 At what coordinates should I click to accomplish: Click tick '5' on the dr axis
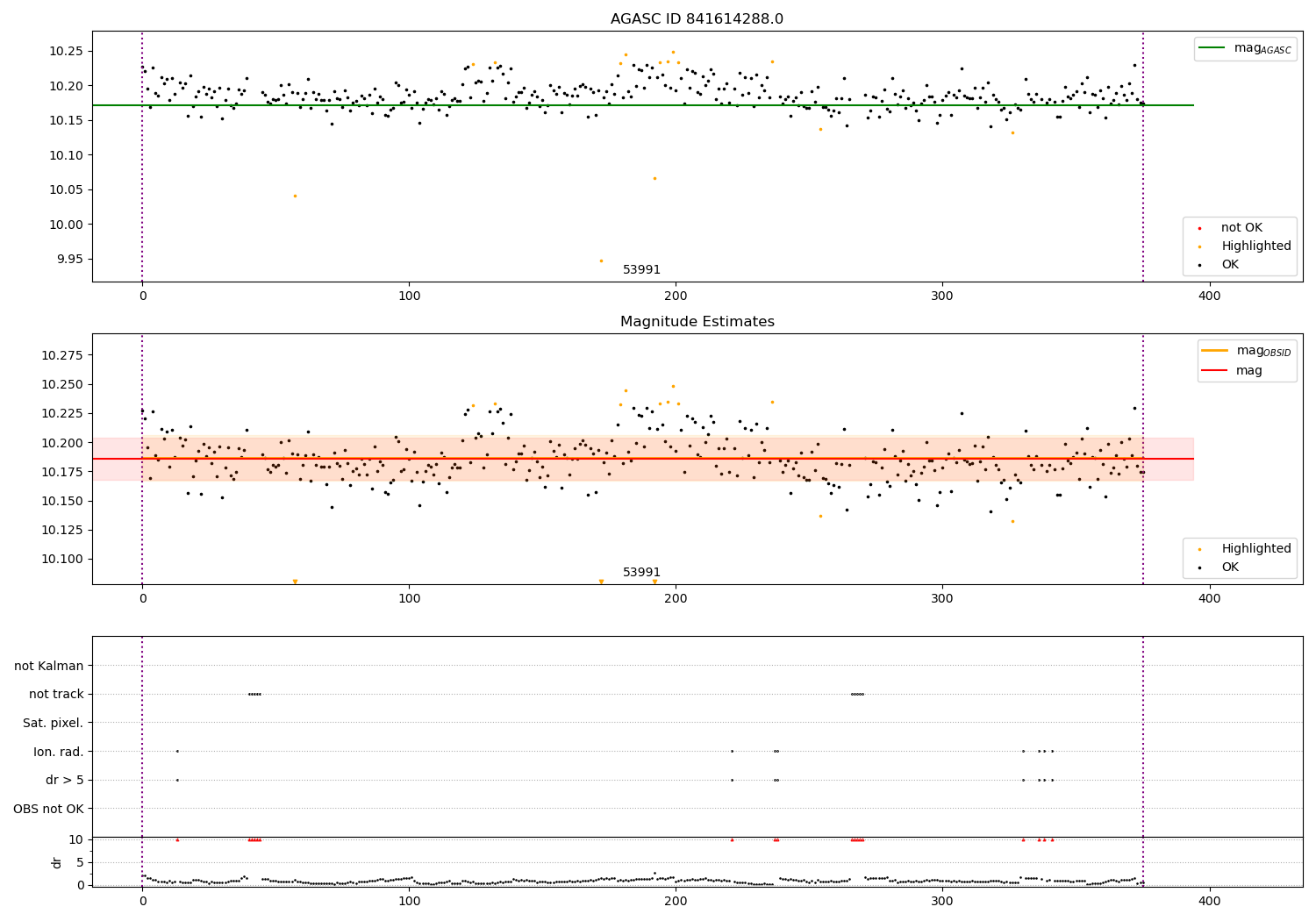tap(80, 862)
